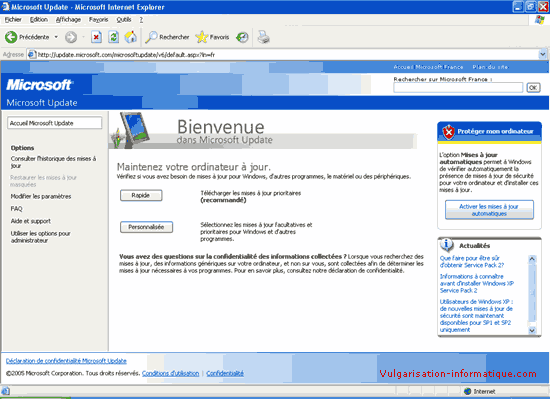550x399 pixels.
Task: Click the Internet Explorer title bar icon
Action: [5, 7]
